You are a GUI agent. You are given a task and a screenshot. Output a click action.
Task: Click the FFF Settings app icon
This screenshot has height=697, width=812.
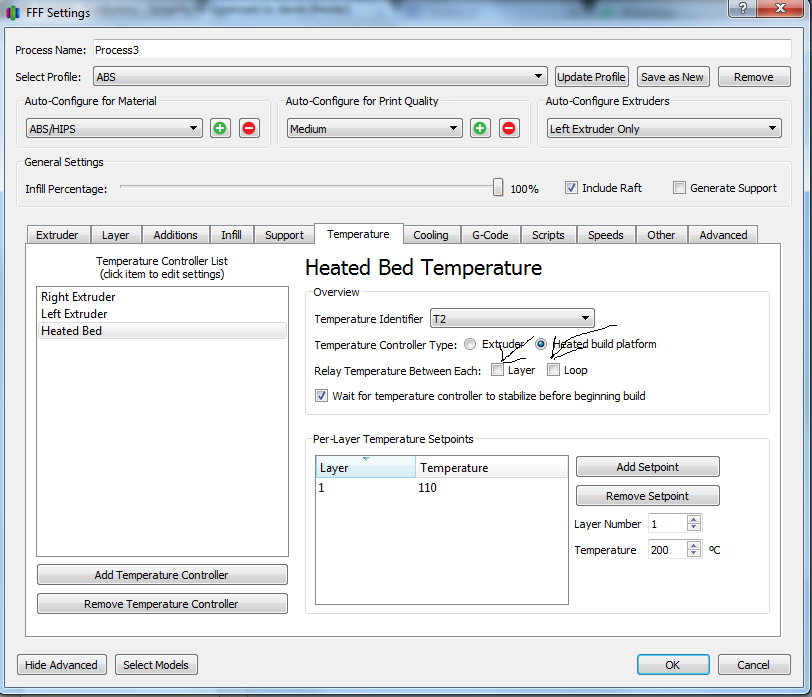[13, 12]
